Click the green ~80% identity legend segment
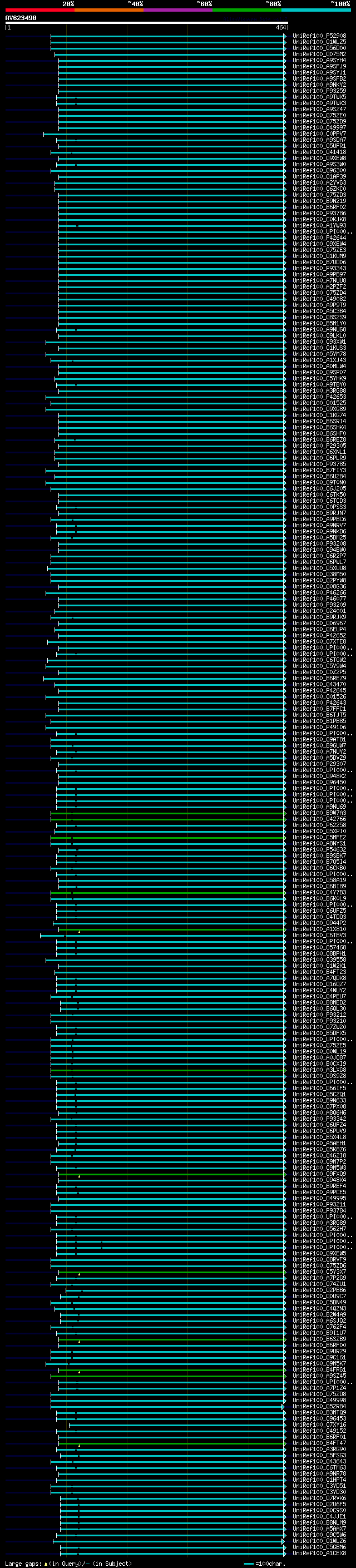The width and height of the screenshot is (356, 1568). [247, 10]
